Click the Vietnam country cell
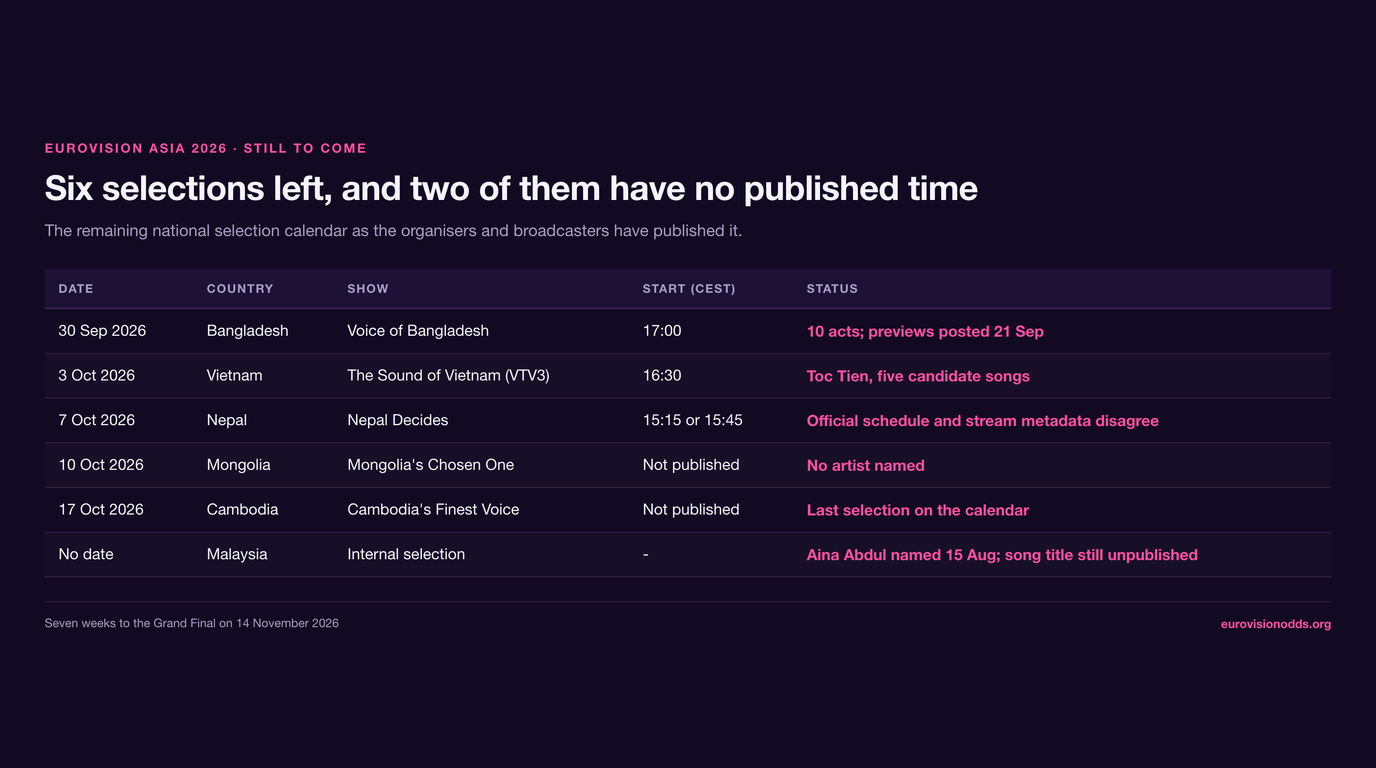 click(234, 376)
